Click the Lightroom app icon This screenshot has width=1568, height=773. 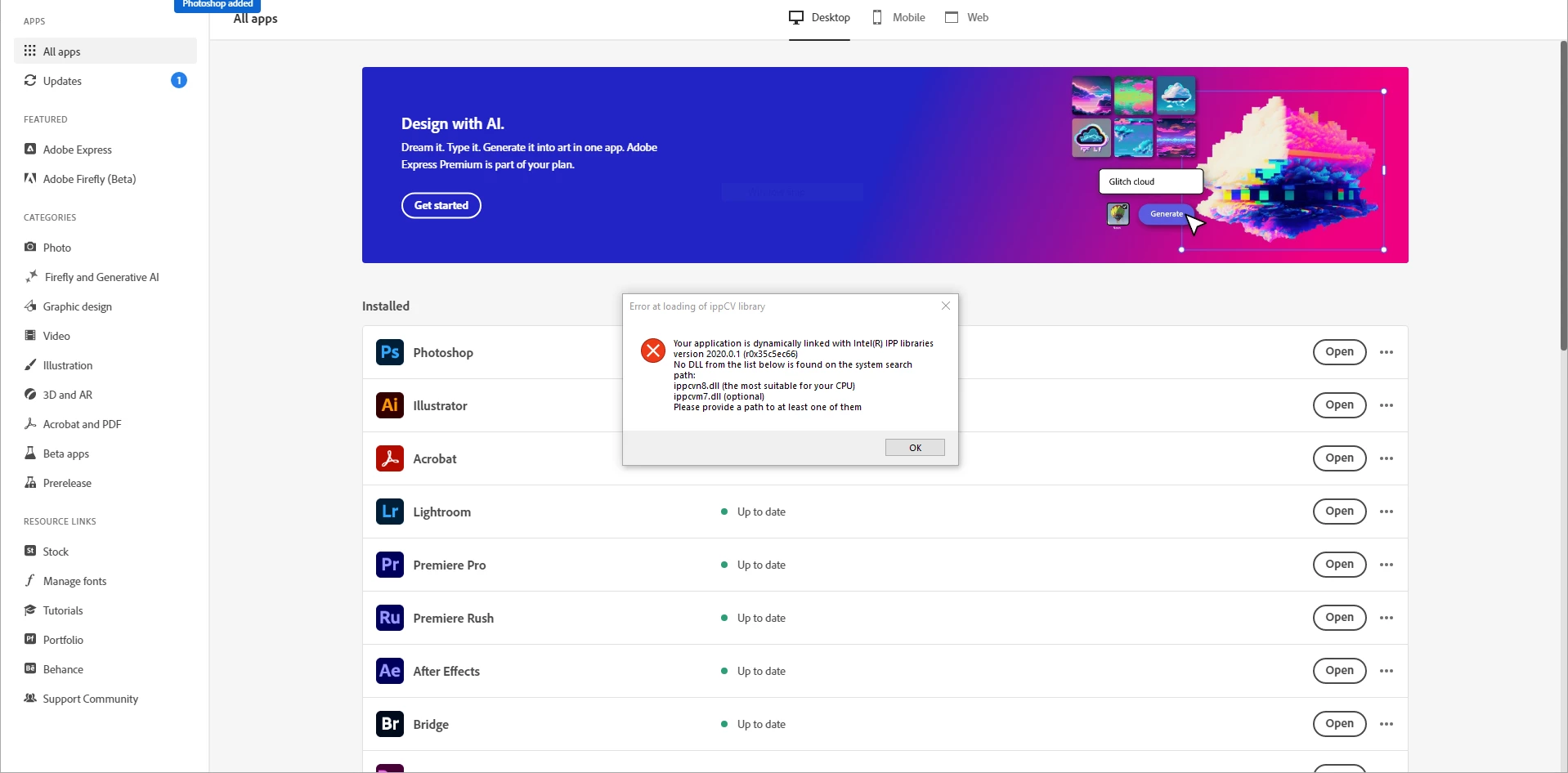coord(390,512)
